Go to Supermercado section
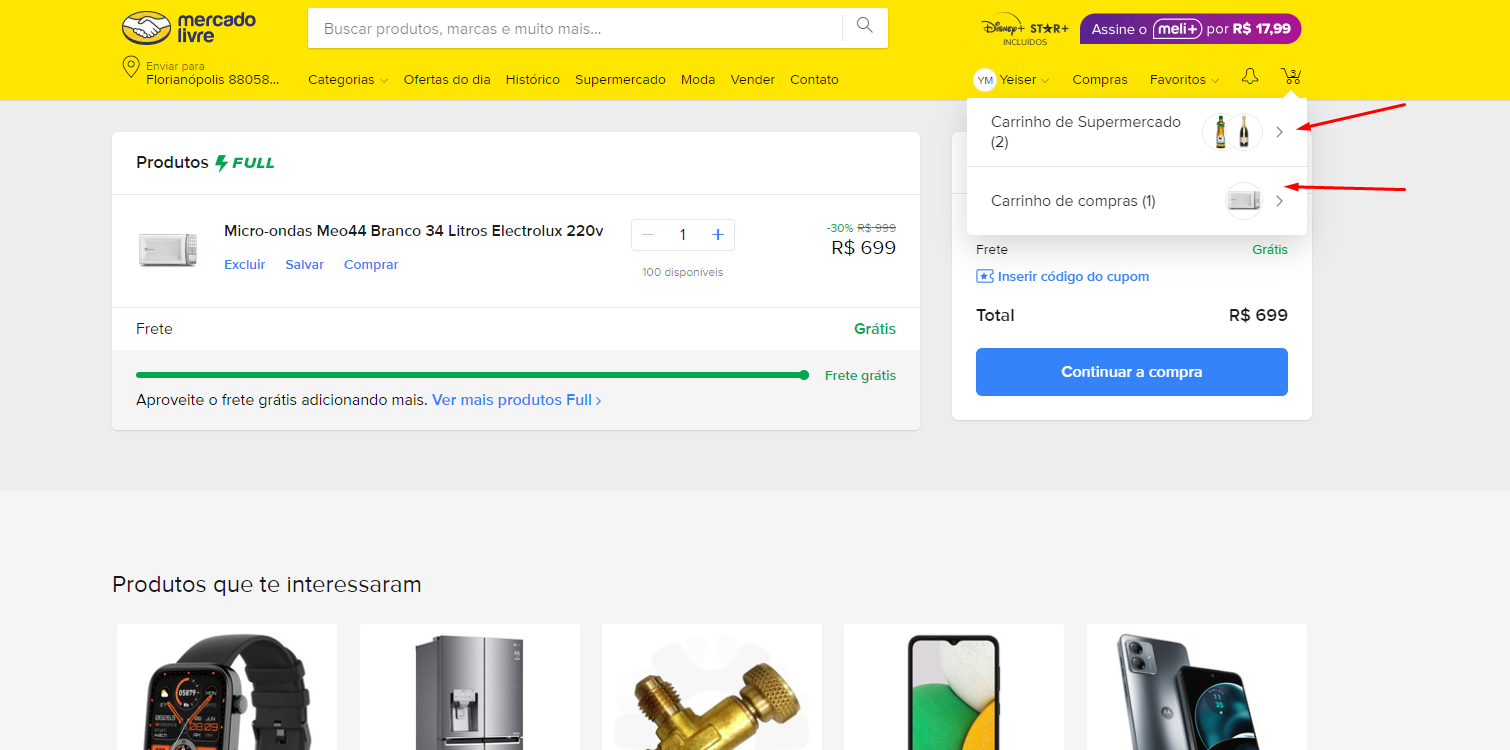This screenshot has height=750, width=1510. (620, 80)
